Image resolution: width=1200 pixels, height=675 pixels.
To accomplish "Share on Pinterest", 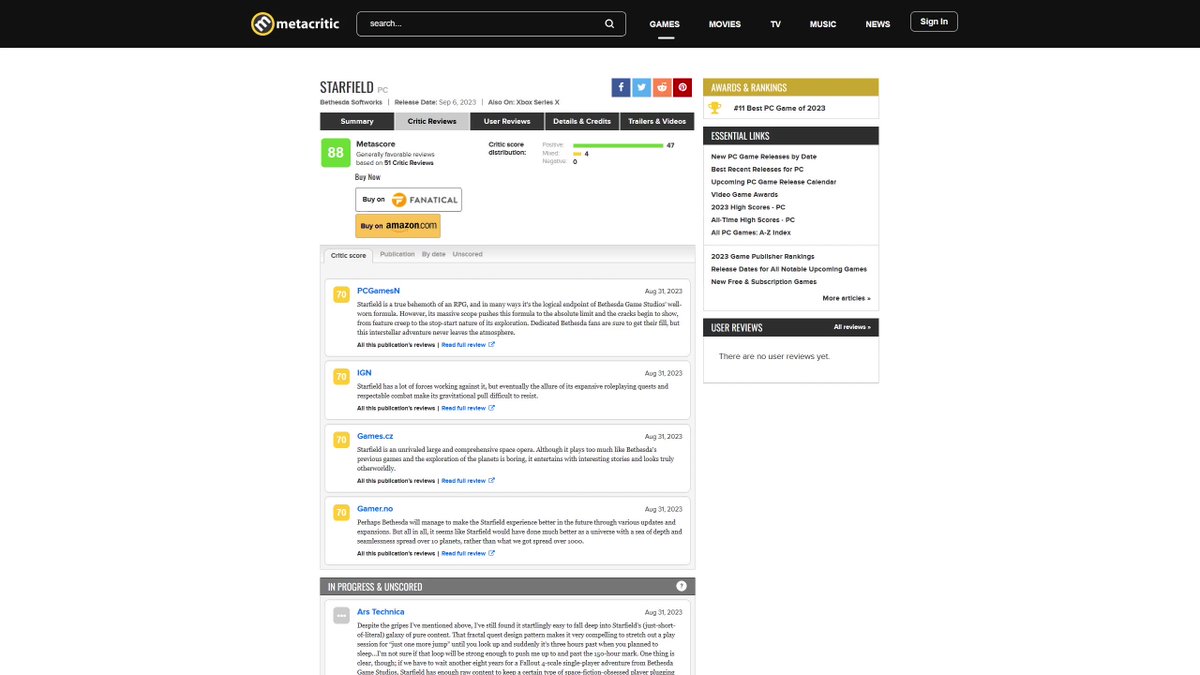I will coord(682,87).
